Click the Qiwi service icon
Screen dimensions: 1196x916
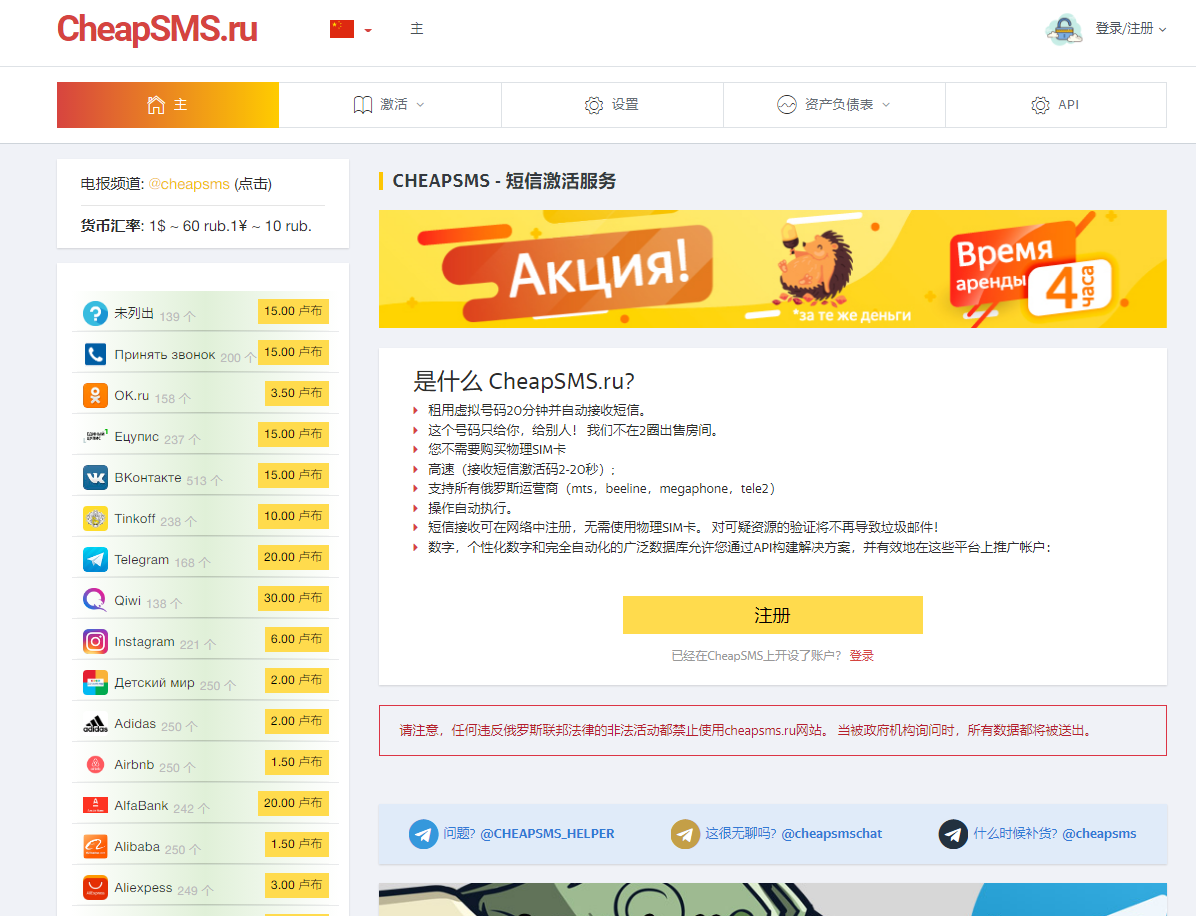[95, 601]
